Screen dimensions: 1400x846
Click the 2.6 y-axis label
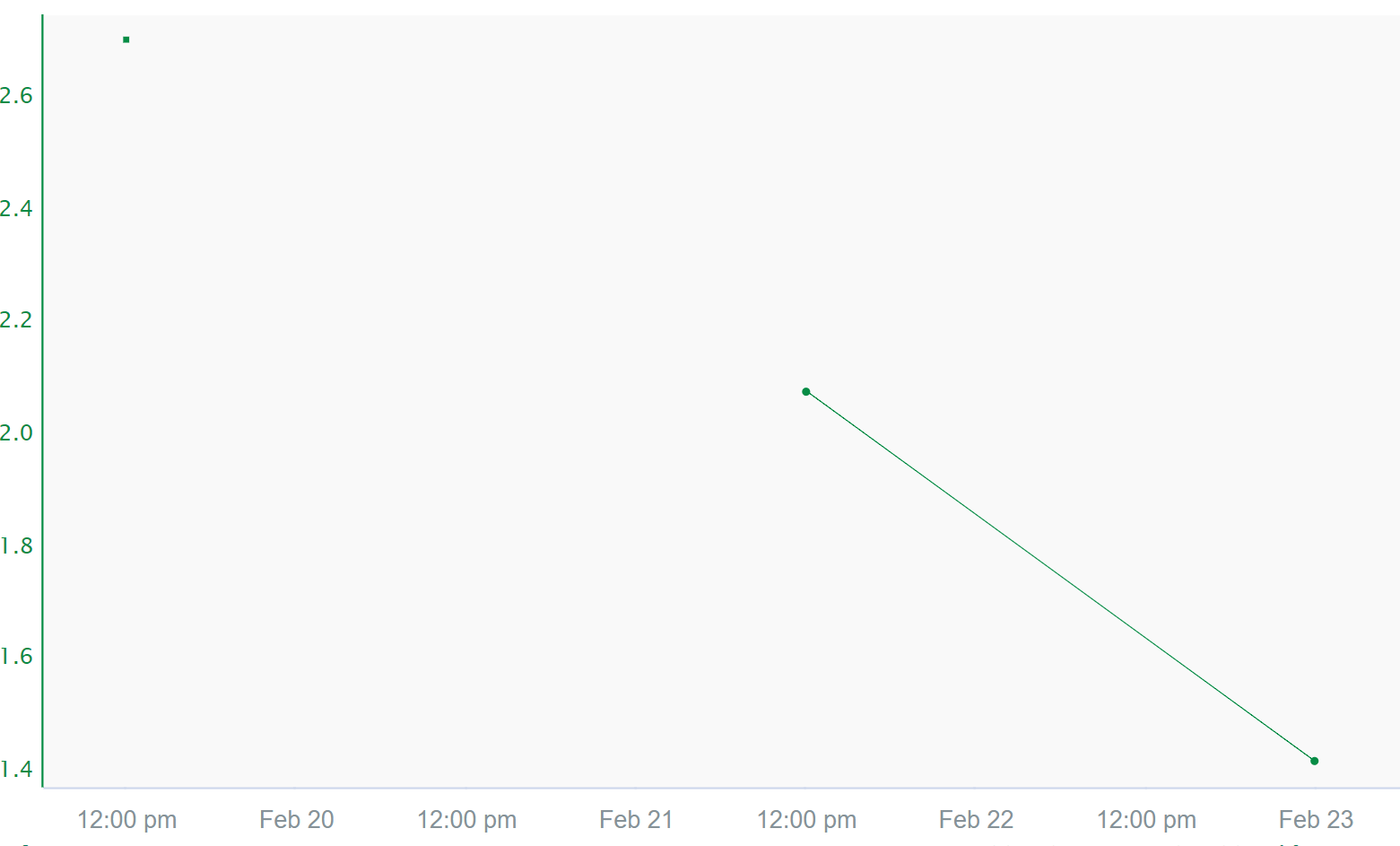[16, 96]
